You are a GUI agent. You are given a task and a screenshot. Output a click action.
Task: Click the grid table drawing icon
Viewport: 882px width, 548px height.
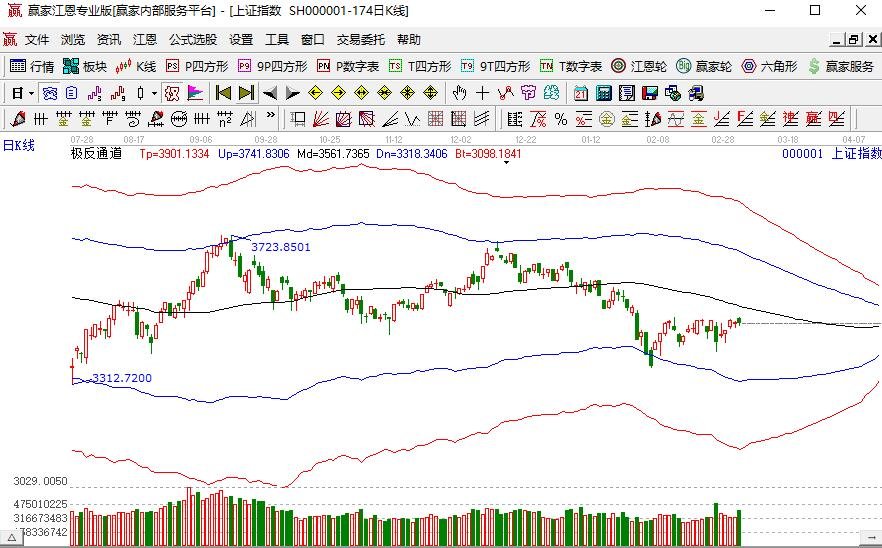coord(435,119)
